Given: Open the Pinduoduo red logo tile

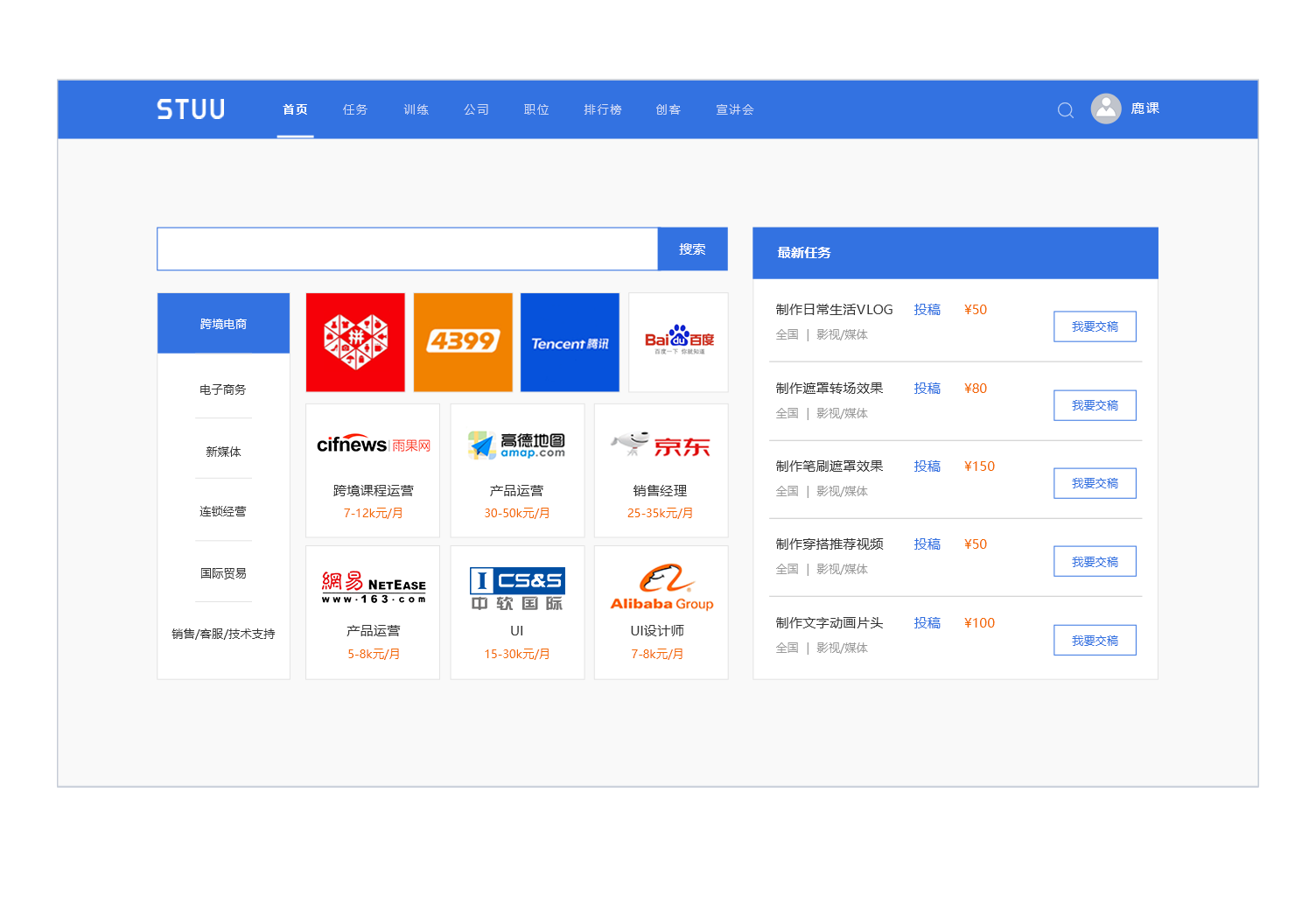Looking at the screenshot, I should 355,342.
